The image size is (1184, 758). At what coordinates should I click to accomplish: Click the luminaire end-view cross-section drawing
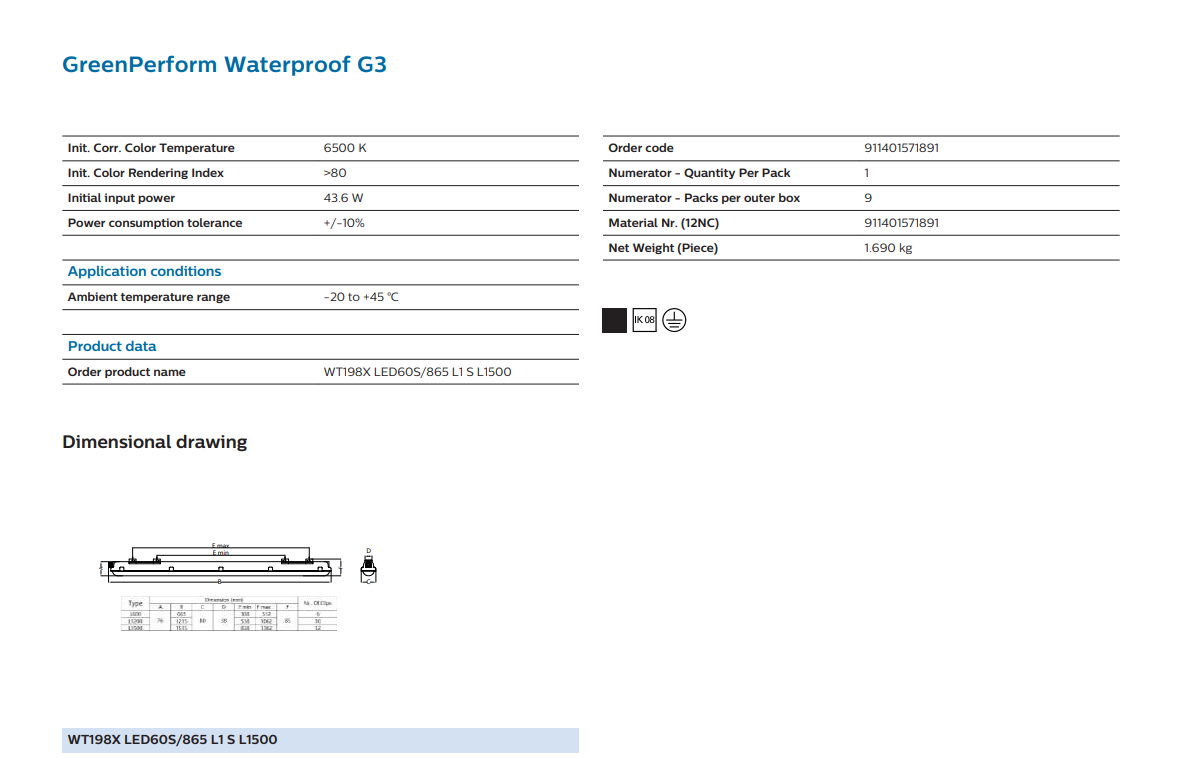point(369,568)
